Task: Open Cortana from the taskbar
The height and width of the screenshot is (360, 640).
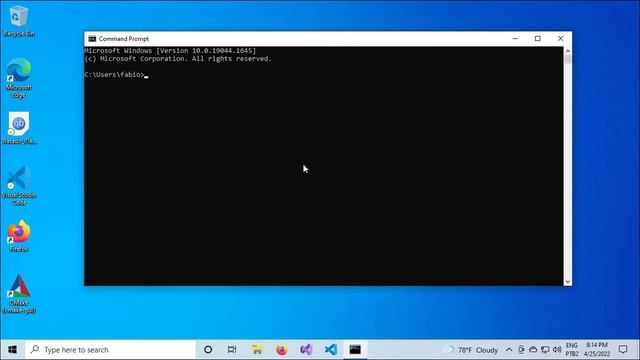Action: point(208,350)
